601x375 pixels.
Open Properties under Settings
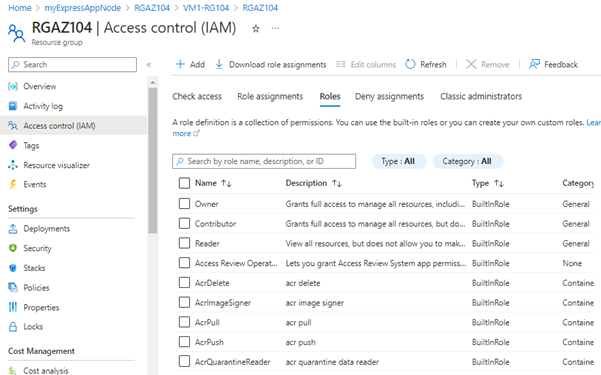(x=41, y=307)
